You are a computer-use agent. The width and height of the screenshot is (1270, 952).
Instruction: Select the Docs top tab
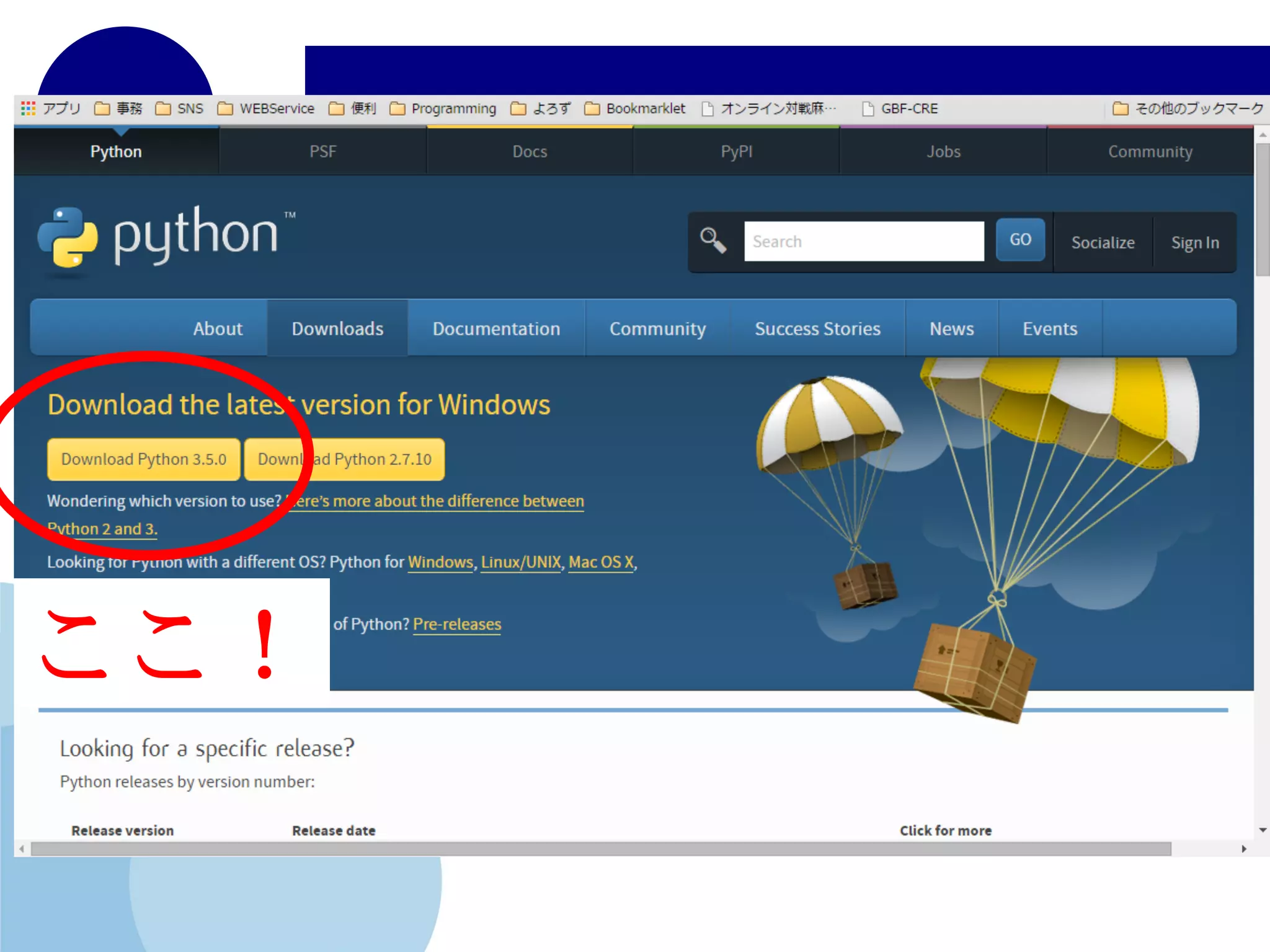click(530, 151)
